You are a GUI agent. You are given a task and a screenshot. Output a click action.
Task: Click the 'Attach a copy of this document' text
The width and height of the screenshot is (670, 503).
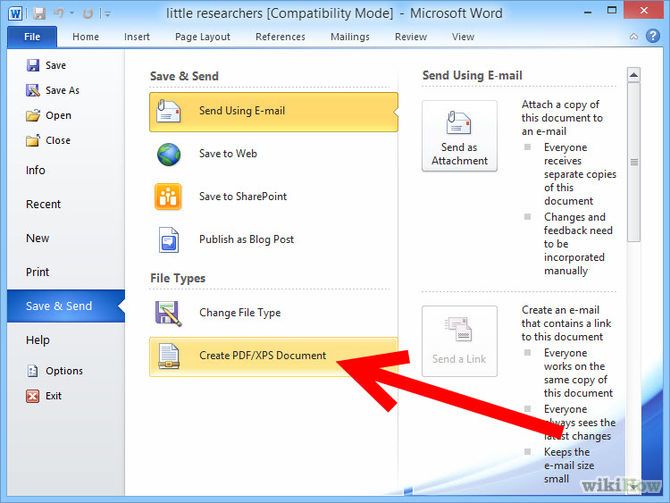coord(562,118)
